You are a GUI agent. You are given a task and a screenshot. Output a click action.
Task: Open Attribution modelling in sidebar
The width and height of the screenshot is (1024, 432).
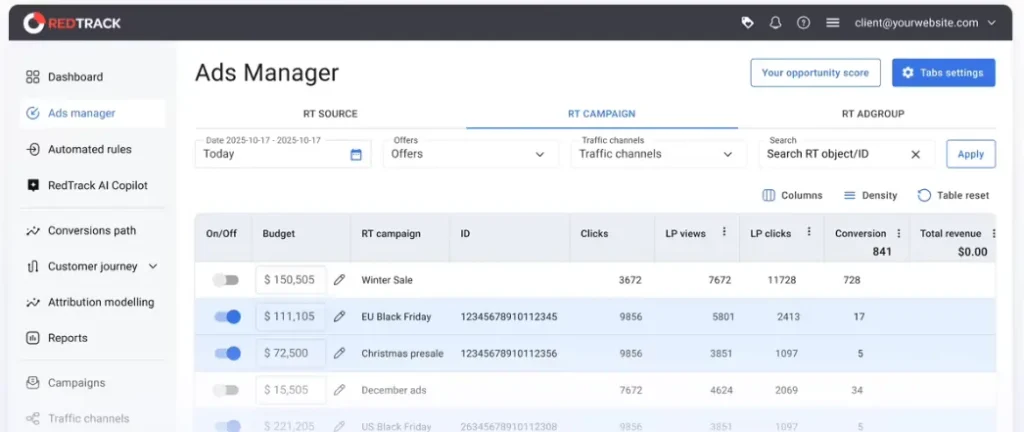click(x=101, y=302)
